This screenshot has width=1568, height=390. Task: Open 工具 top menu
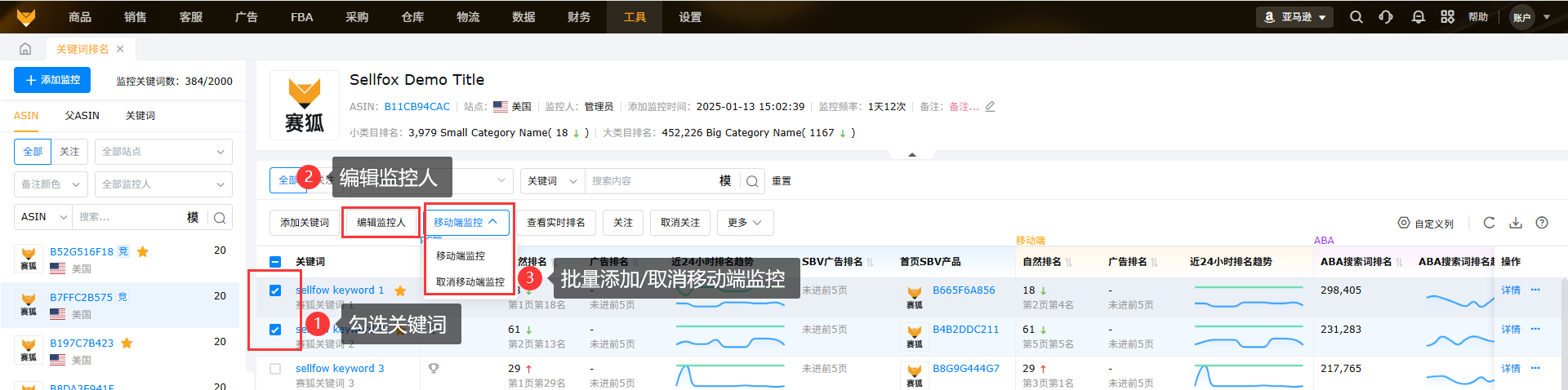click(x=635, y=17)
